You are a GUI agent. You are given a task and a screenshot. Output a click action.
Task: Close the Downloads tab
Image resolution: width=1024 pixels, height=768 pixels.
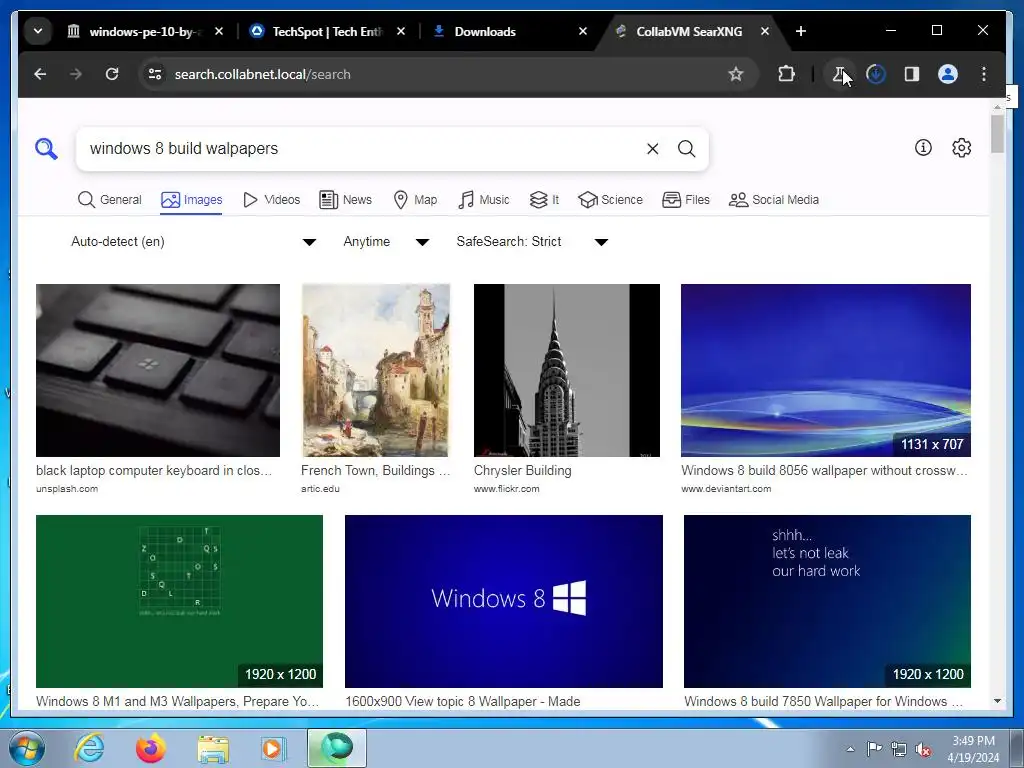pos(583,31)
